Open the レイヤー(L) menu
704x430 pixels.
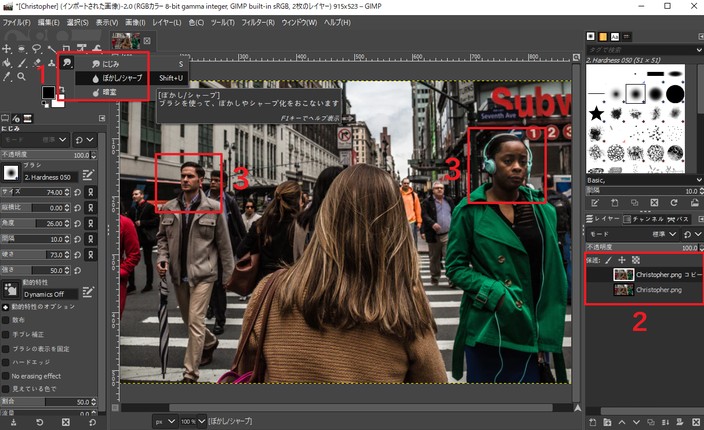pos(167,22)
